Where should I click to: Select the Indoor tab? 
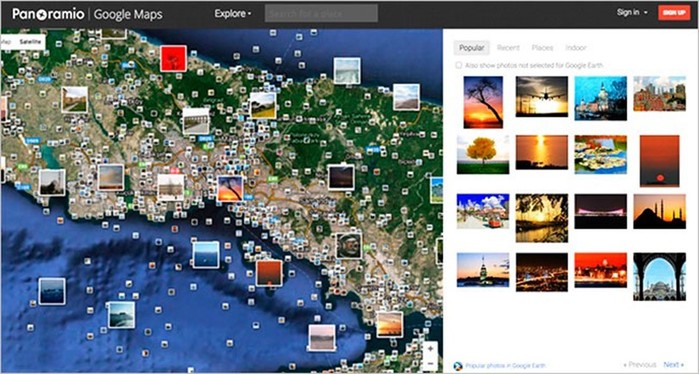[x=576, y=48]
